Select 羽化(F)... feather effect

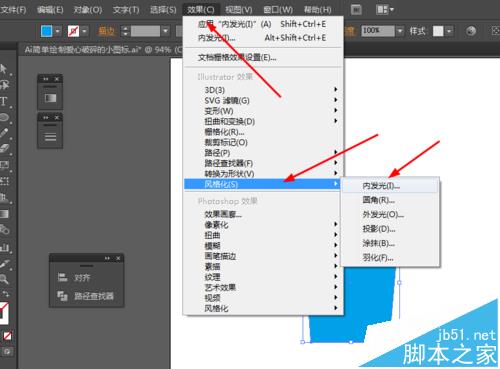pyautogui.click(x=390, y=257)
